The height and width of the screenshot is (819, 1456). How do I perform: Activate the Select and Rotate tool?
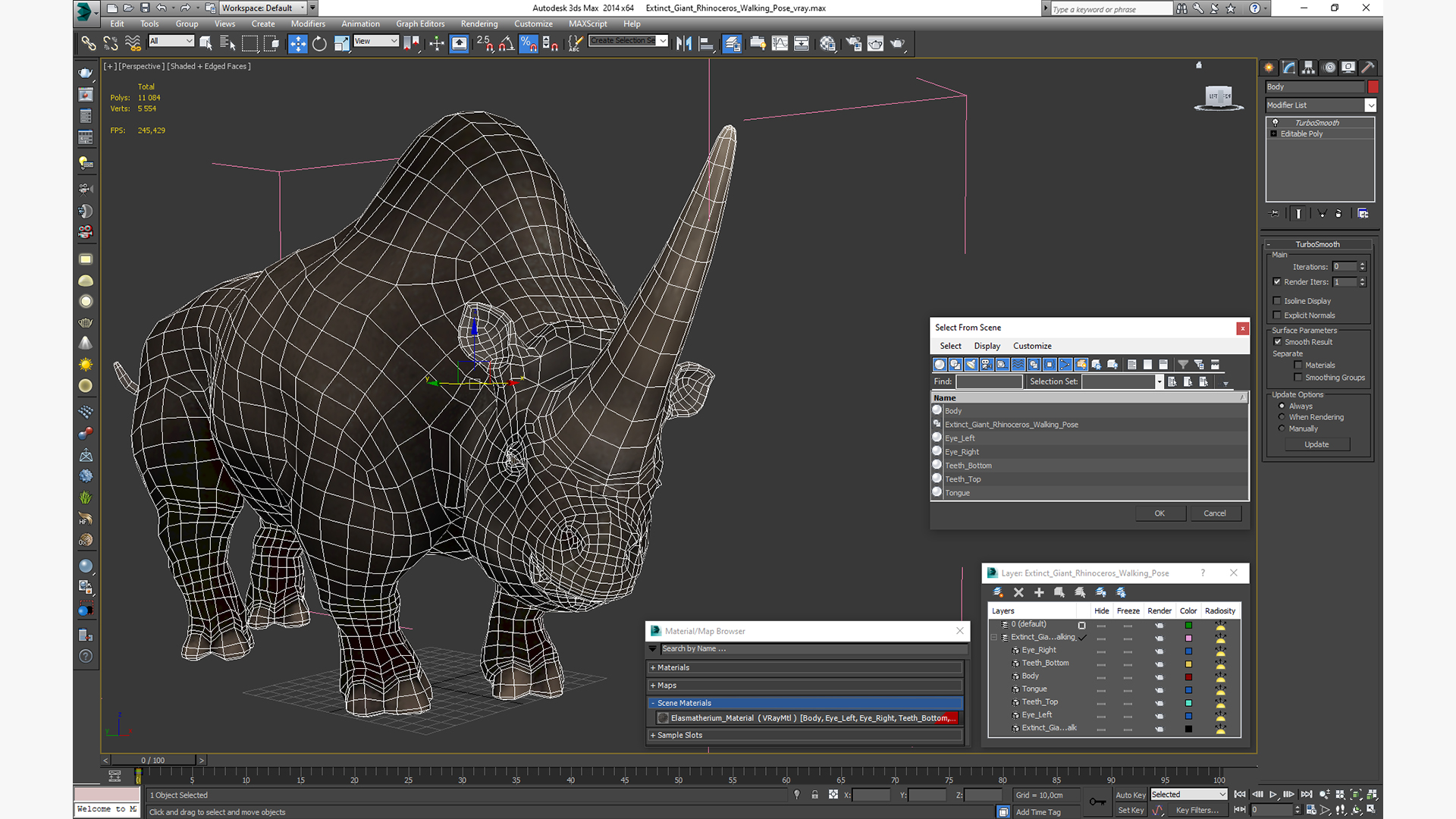pos(319,43)
